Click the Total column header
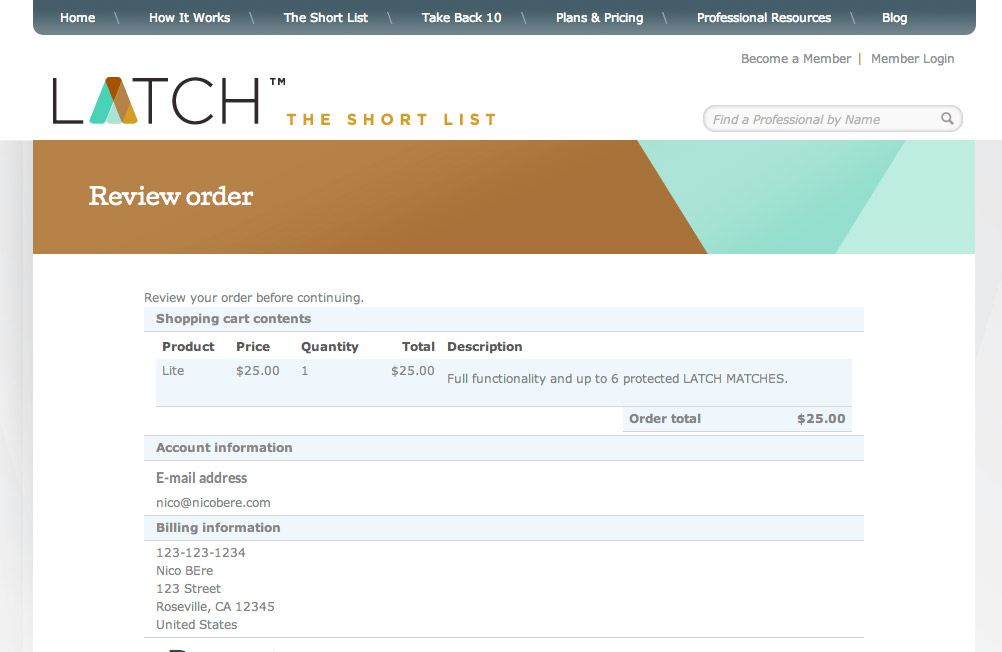Viewport: 1002px width, 652px height. coord(418,346)
